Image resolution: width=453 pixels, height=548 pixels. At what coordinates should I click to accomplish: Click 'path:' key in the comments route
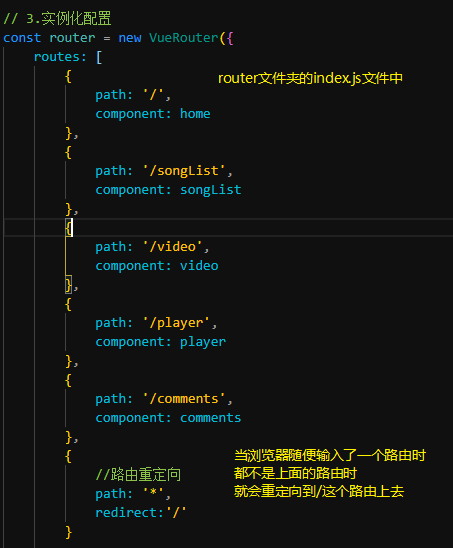(x=114, y=399)
